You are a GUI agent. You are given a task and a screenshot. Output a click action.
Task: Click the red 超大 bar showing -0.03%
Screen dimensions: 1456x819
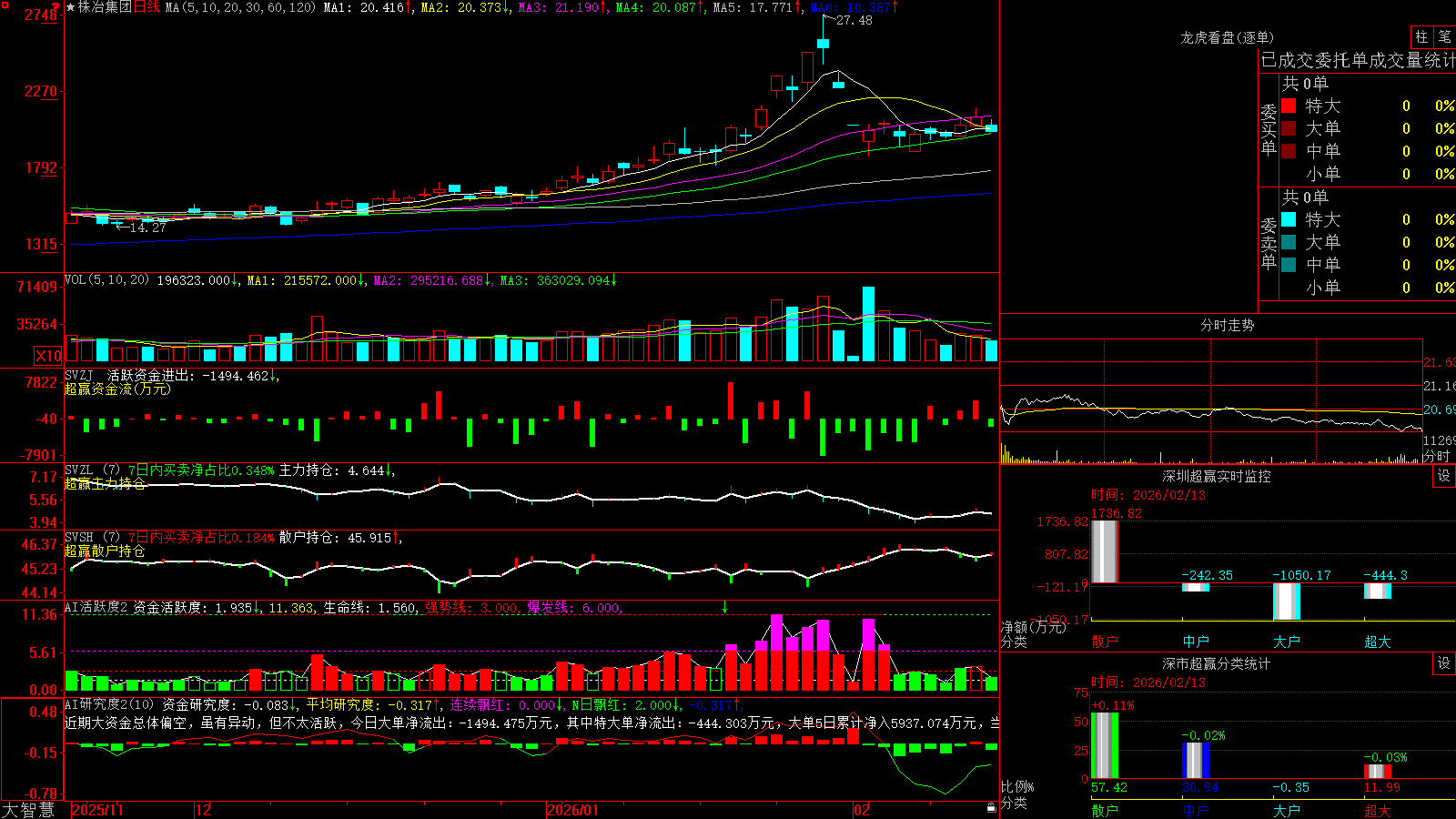tap(1378, 772)
